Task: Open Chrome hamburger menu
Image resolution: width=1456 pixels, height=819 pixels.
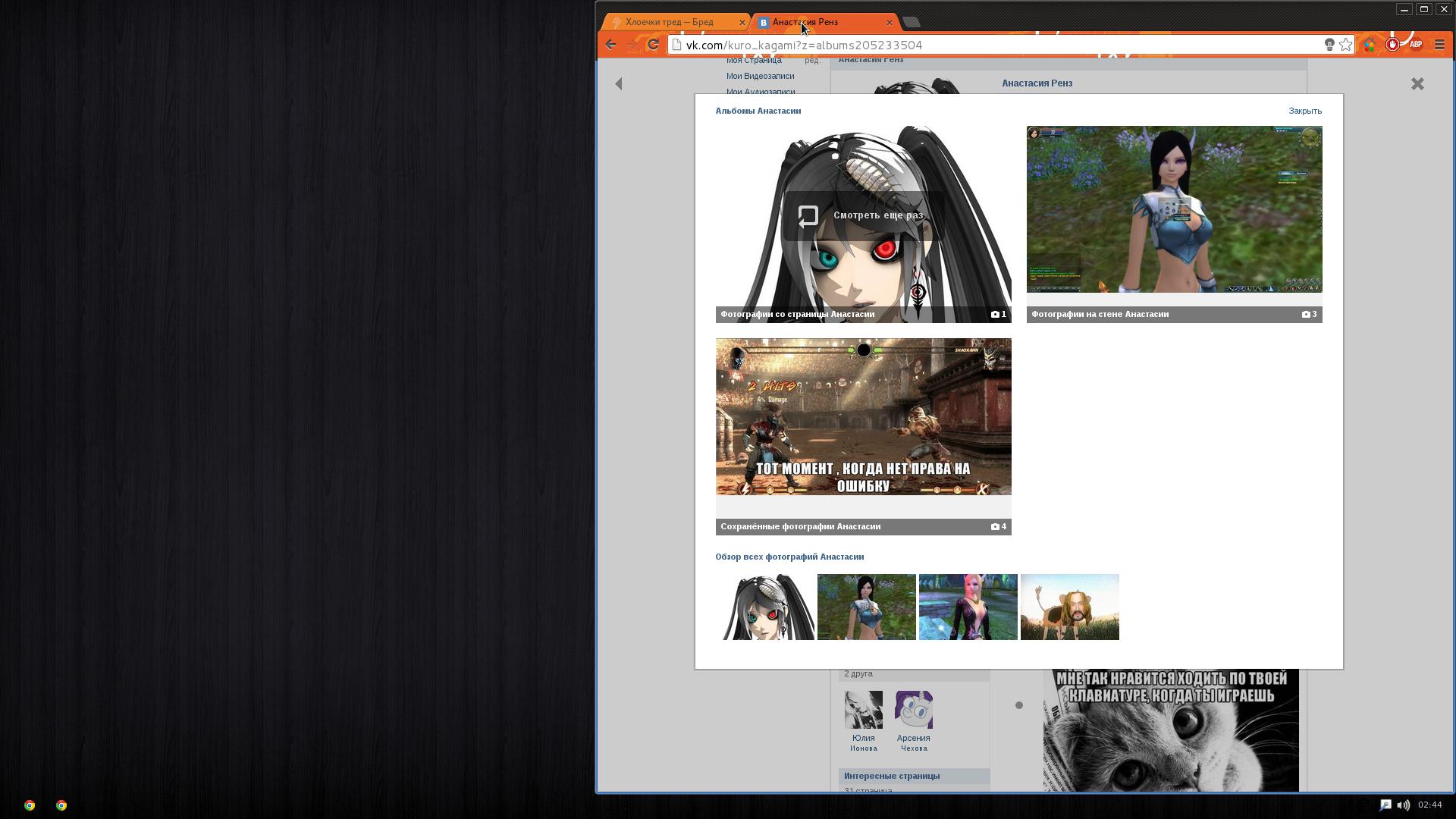Action: 1439,45
